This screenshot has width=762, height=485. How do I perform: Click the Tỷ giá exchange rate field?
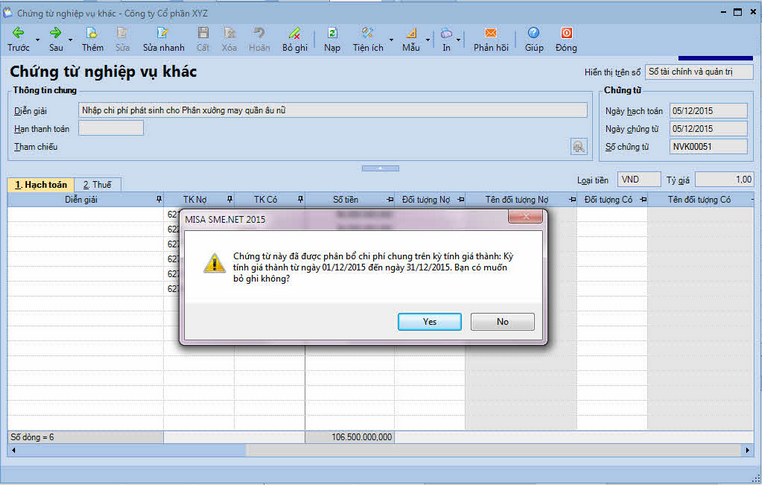click(724, 179)
